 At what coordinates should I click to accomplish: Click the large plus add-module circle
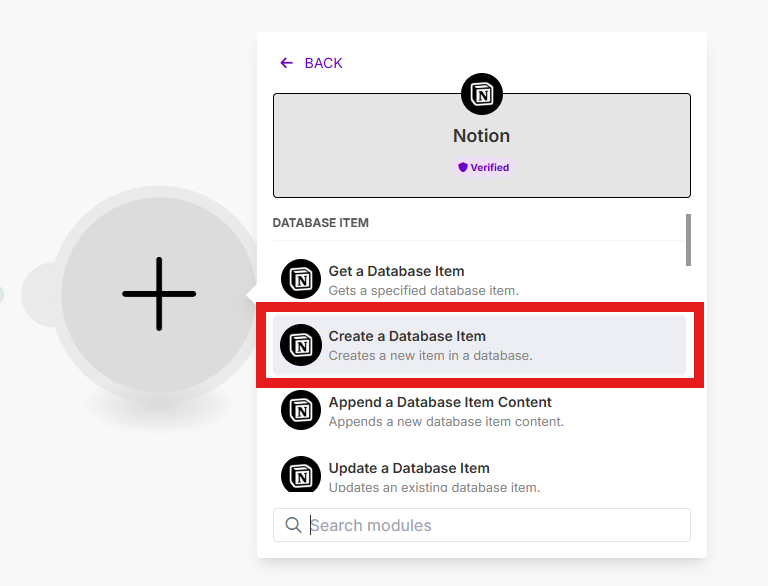(158, 294)
